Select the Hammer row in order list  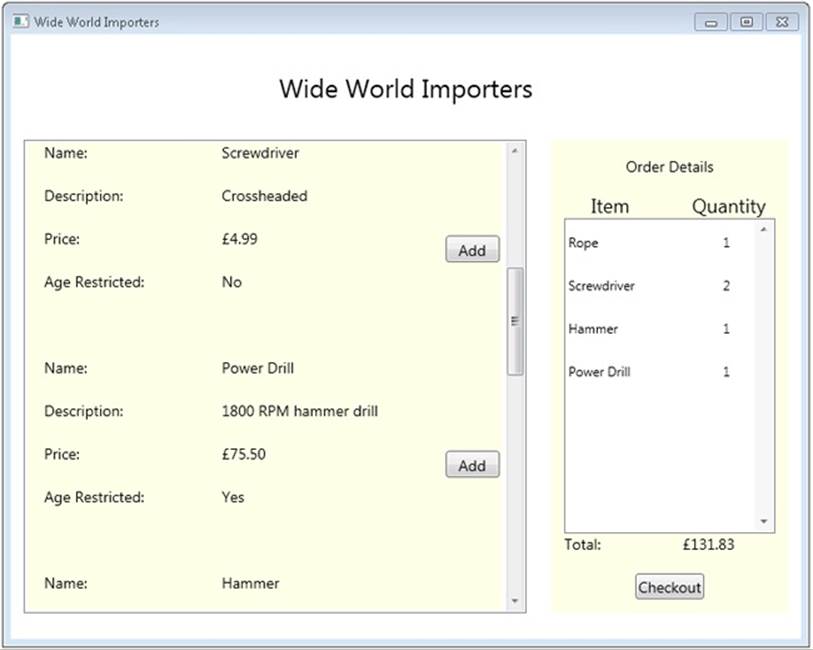pyautogui.click(x=660, y=329)
